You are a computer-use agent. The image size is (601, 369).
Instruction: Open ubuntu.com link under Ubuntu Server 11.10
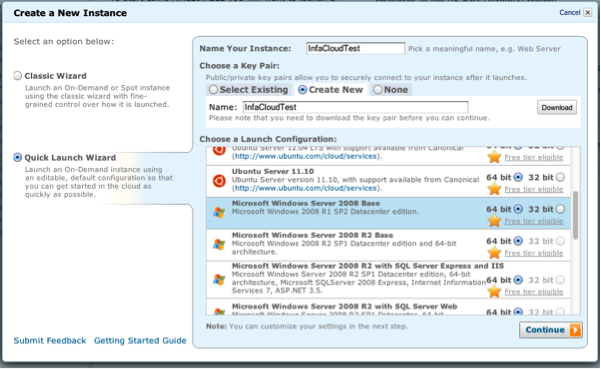pyautogui.click(x=305, y=188)
